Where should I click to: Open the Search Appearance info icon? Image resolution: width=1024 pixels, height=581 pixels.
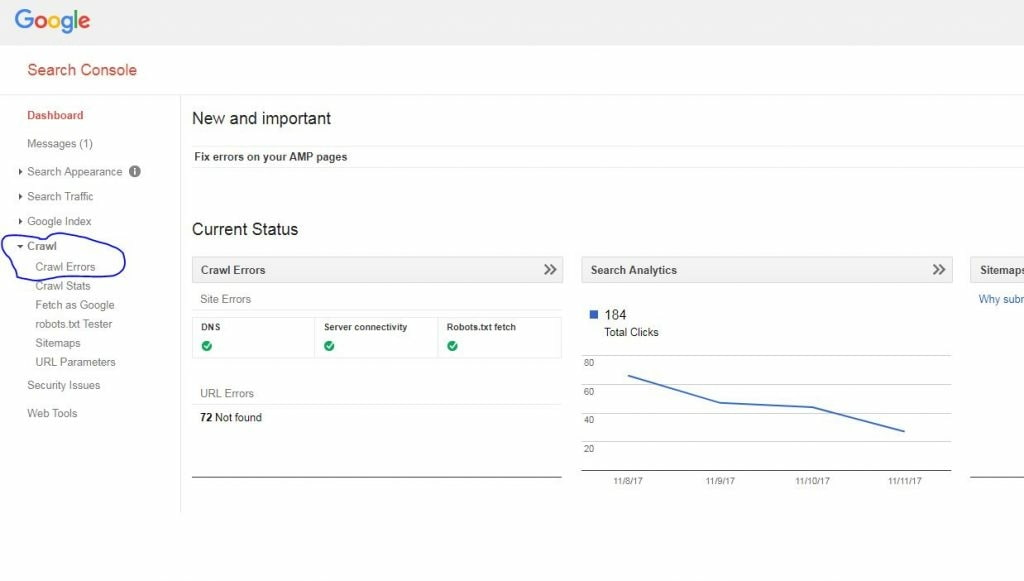135,172
